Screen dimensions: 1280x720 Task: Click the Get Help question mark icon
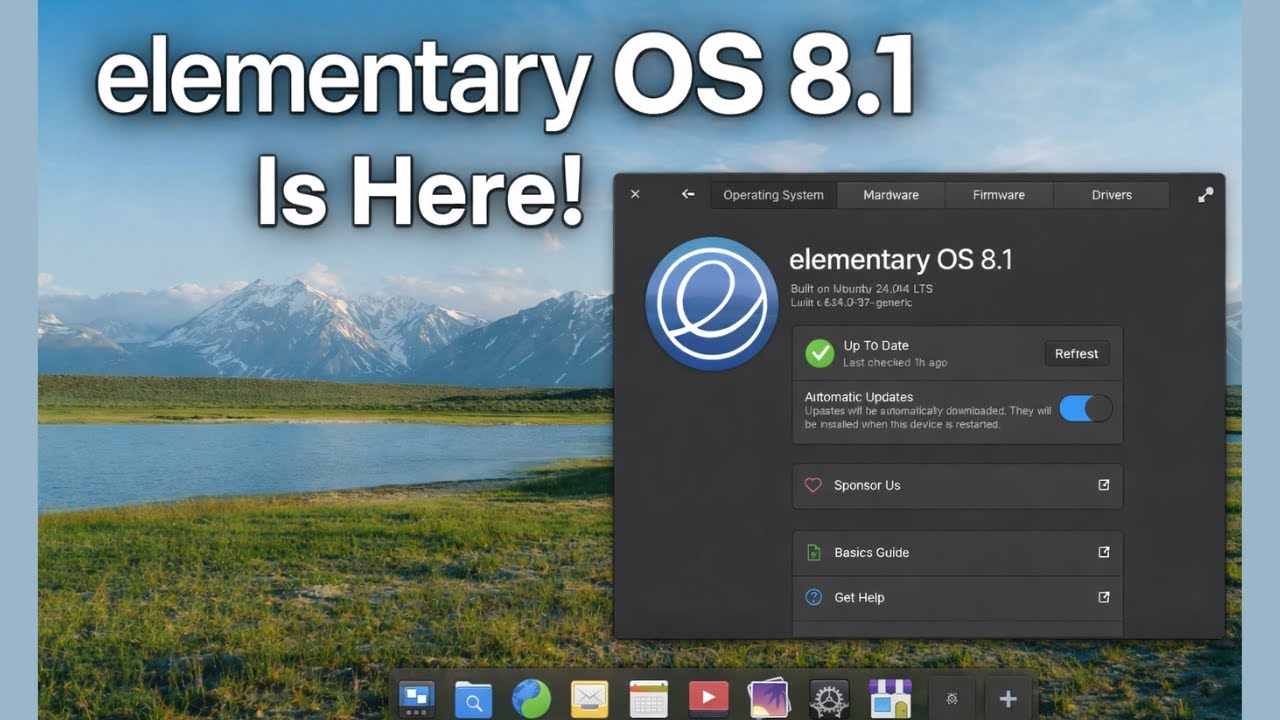[x=813, y=597]
